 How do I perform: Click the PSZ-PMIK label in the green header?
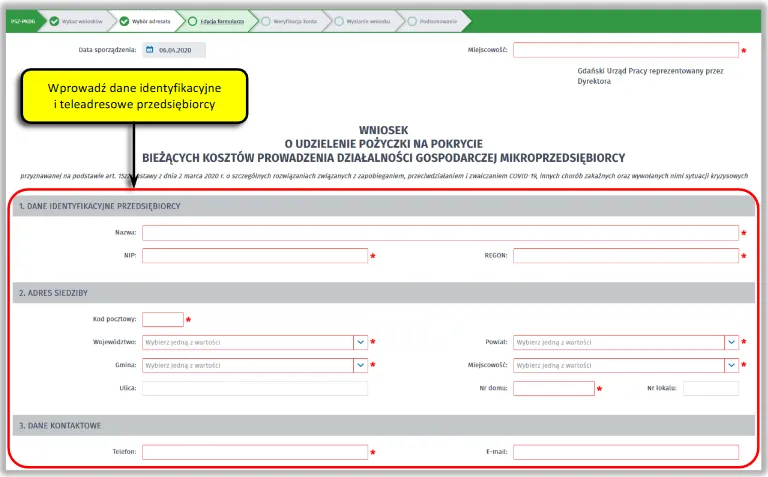22,20
